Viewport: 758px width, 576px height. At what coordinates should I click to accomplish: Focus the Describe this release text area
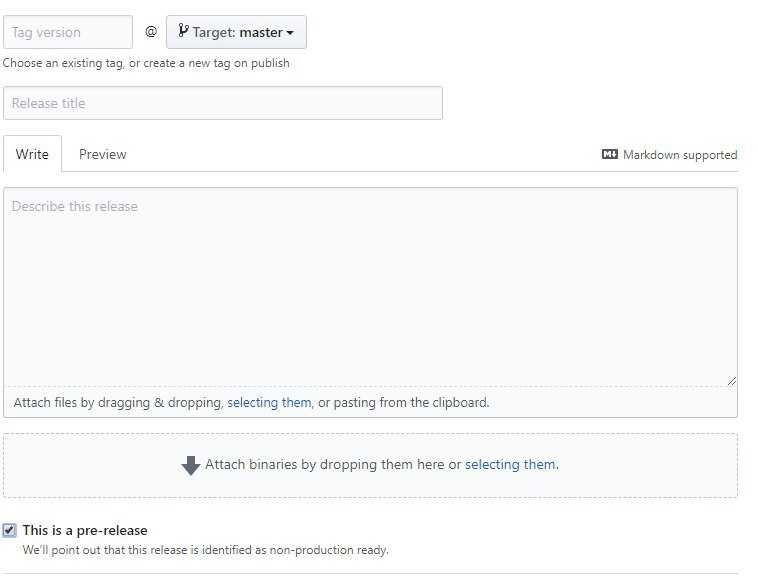pyautogui.click(x=370, y=287)
